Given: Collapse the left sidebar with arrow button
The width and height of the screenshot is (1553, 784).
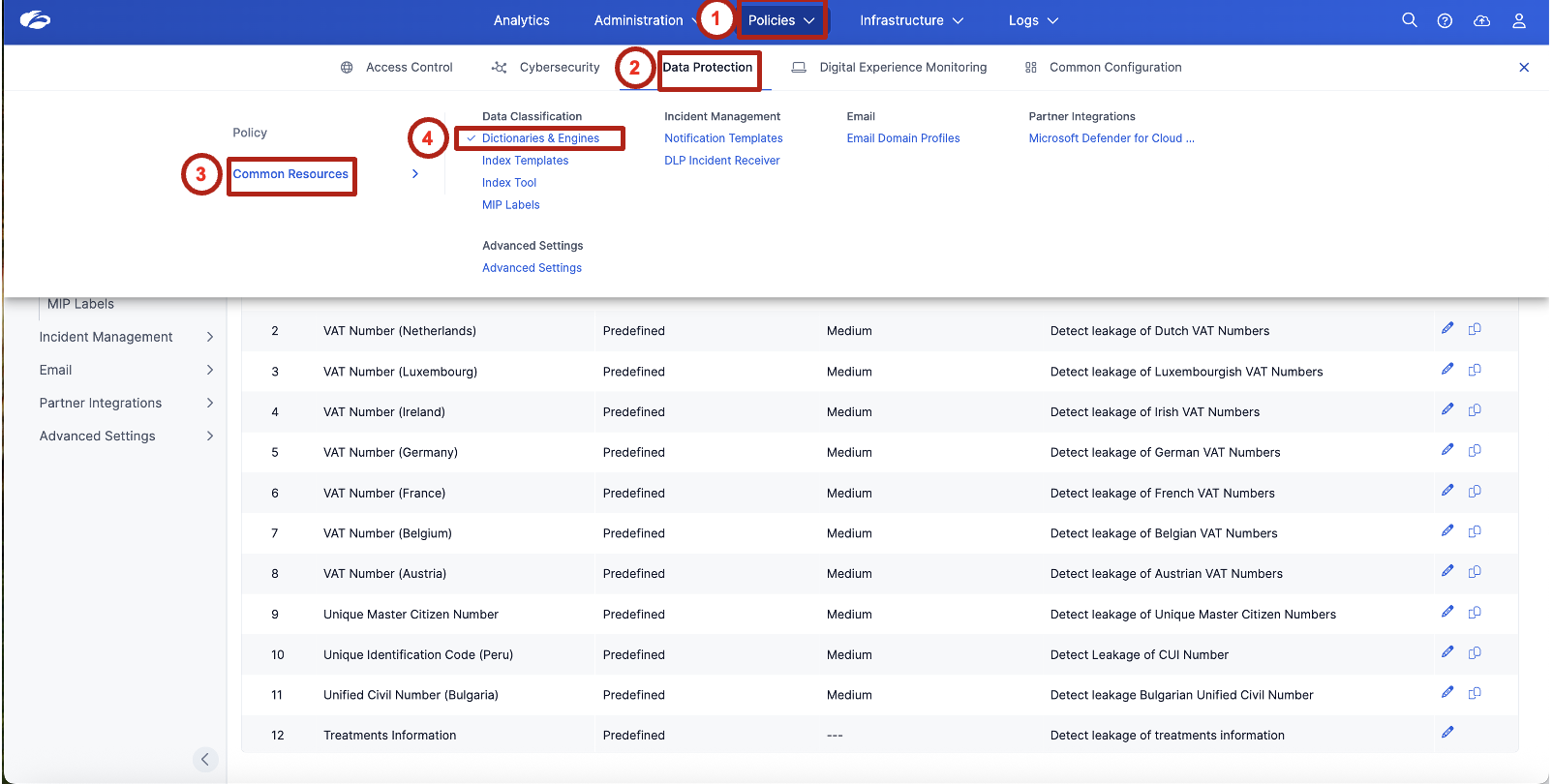Looking at the screenshot, I should click(x=204, y=759).
